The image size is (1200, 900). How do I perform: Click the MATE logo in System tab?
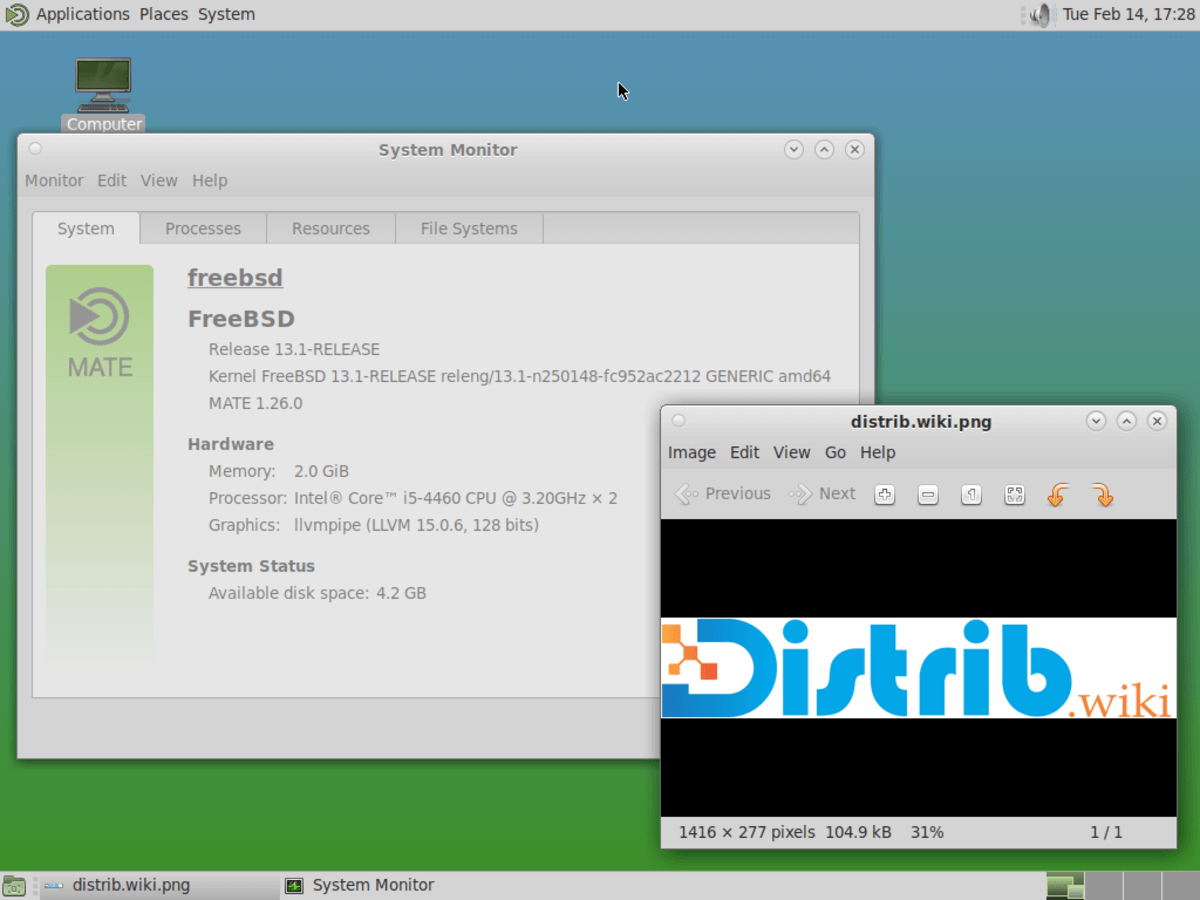(x=100, y=332)
